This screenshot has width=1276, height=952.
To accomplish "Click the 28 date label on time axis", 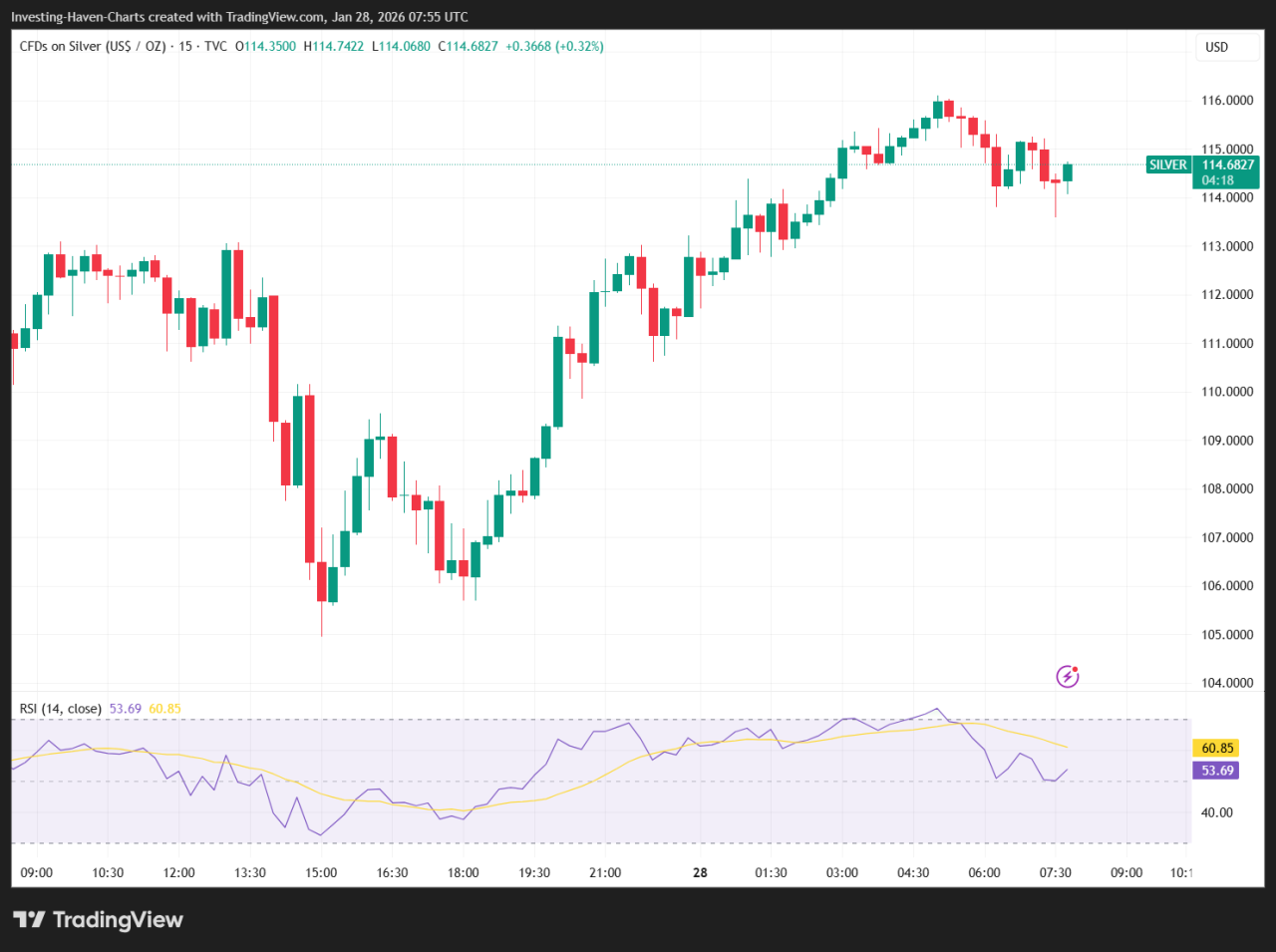I will click(700, 872).
